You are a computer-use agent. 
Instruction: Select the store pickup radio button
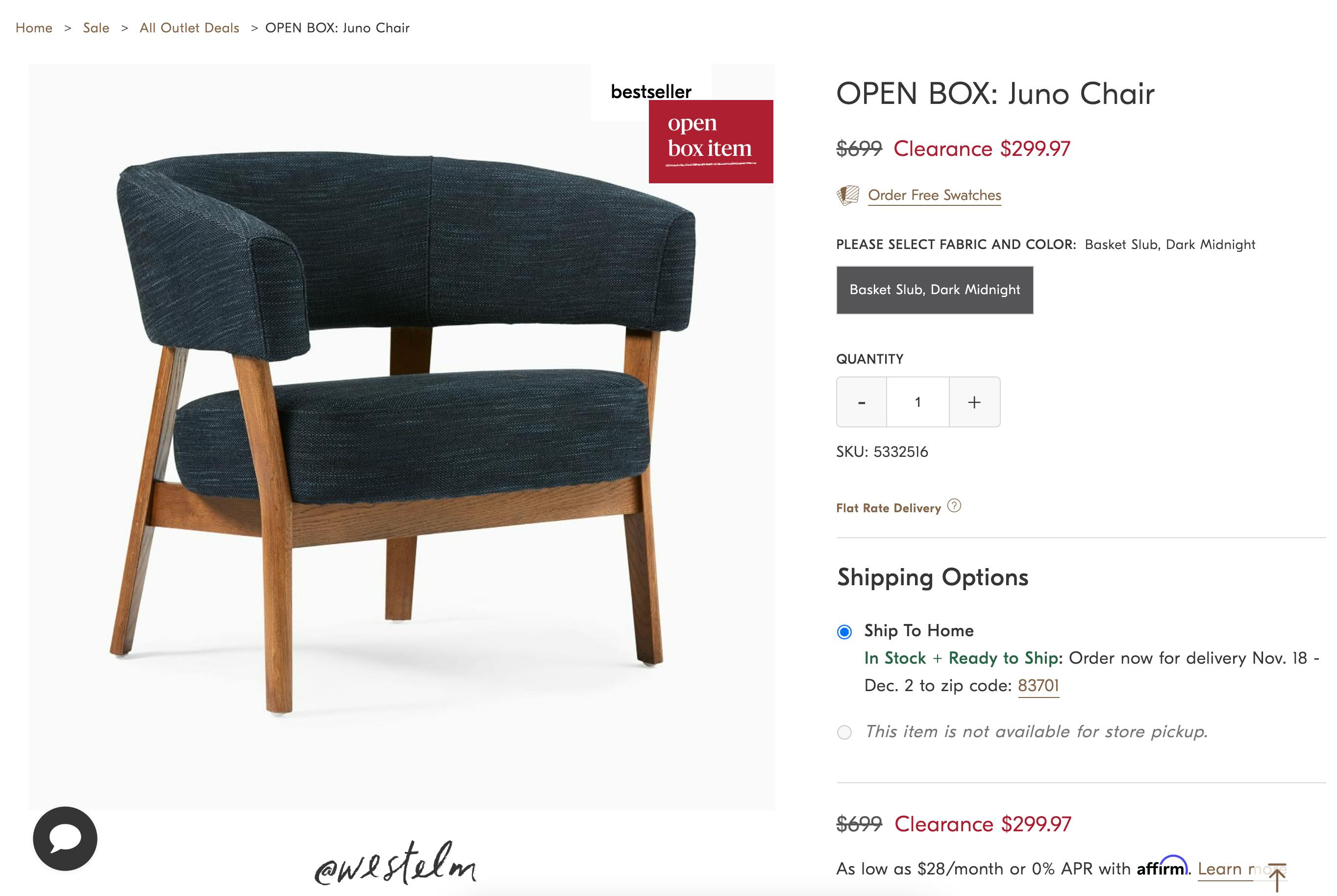(844, 732)
